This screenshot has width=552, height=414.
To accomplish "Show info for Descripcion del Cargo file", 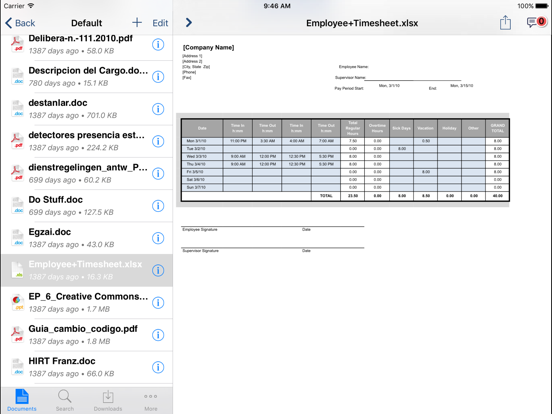I will [158, 76].
